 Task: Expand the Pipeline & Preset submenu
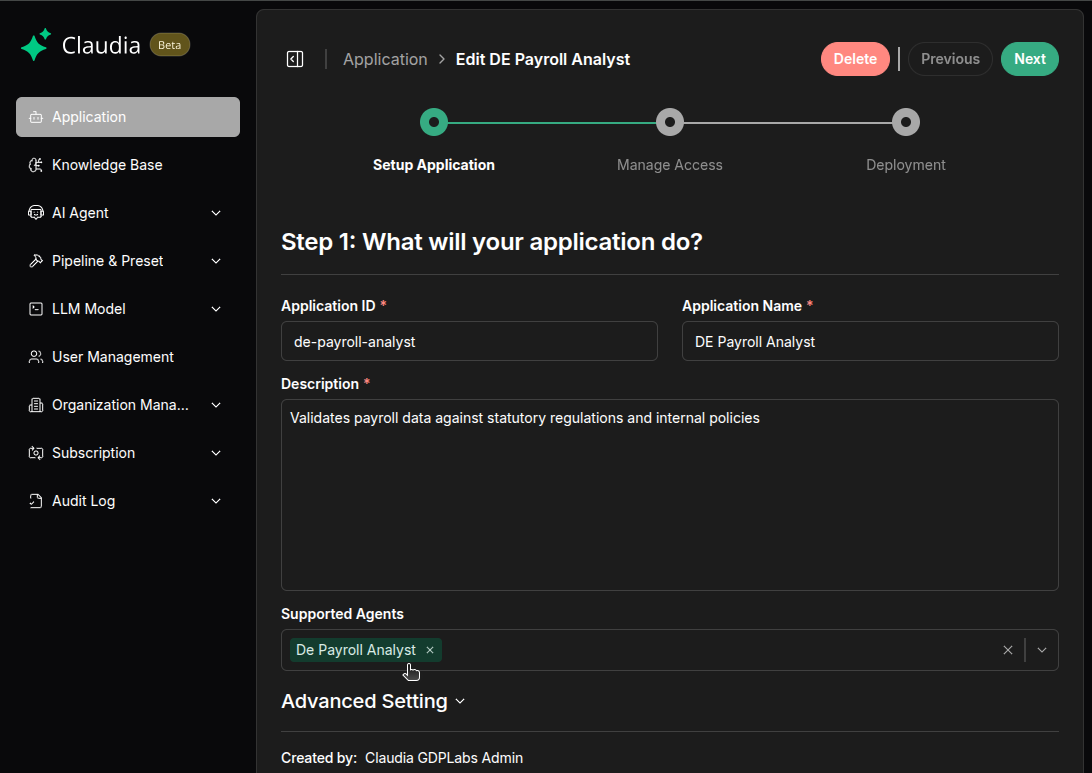216,261
